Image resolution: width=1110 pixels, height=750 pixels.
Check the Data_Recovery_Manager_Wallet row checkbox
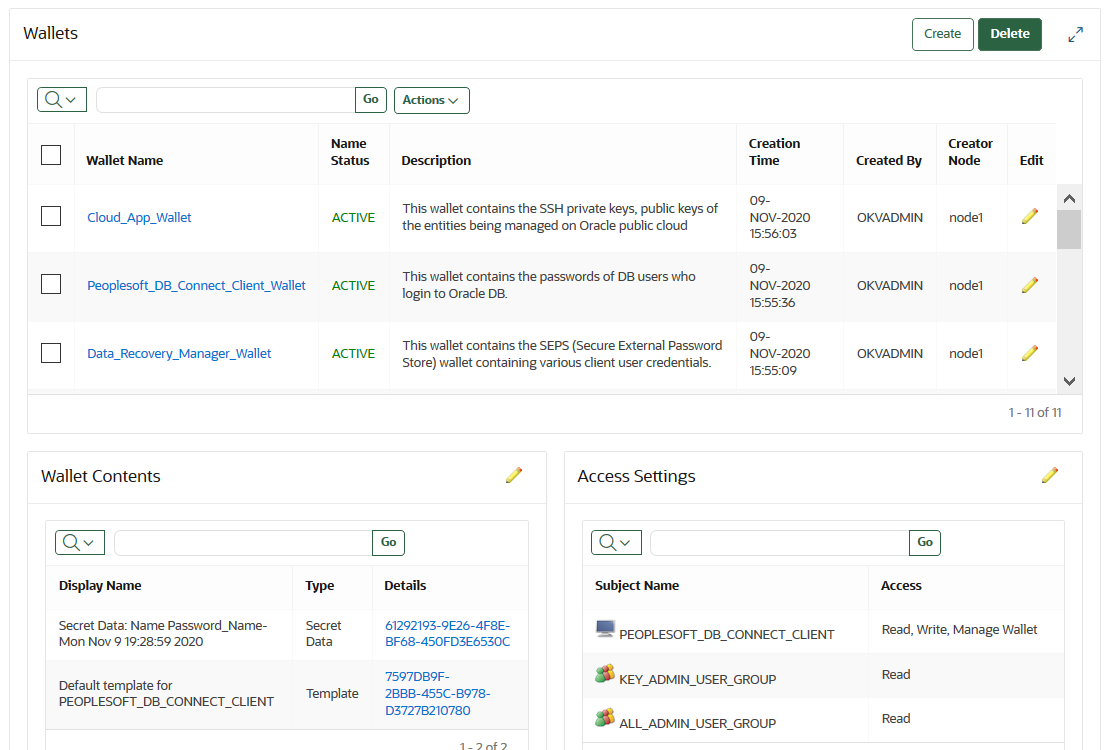tap(51, 353)
